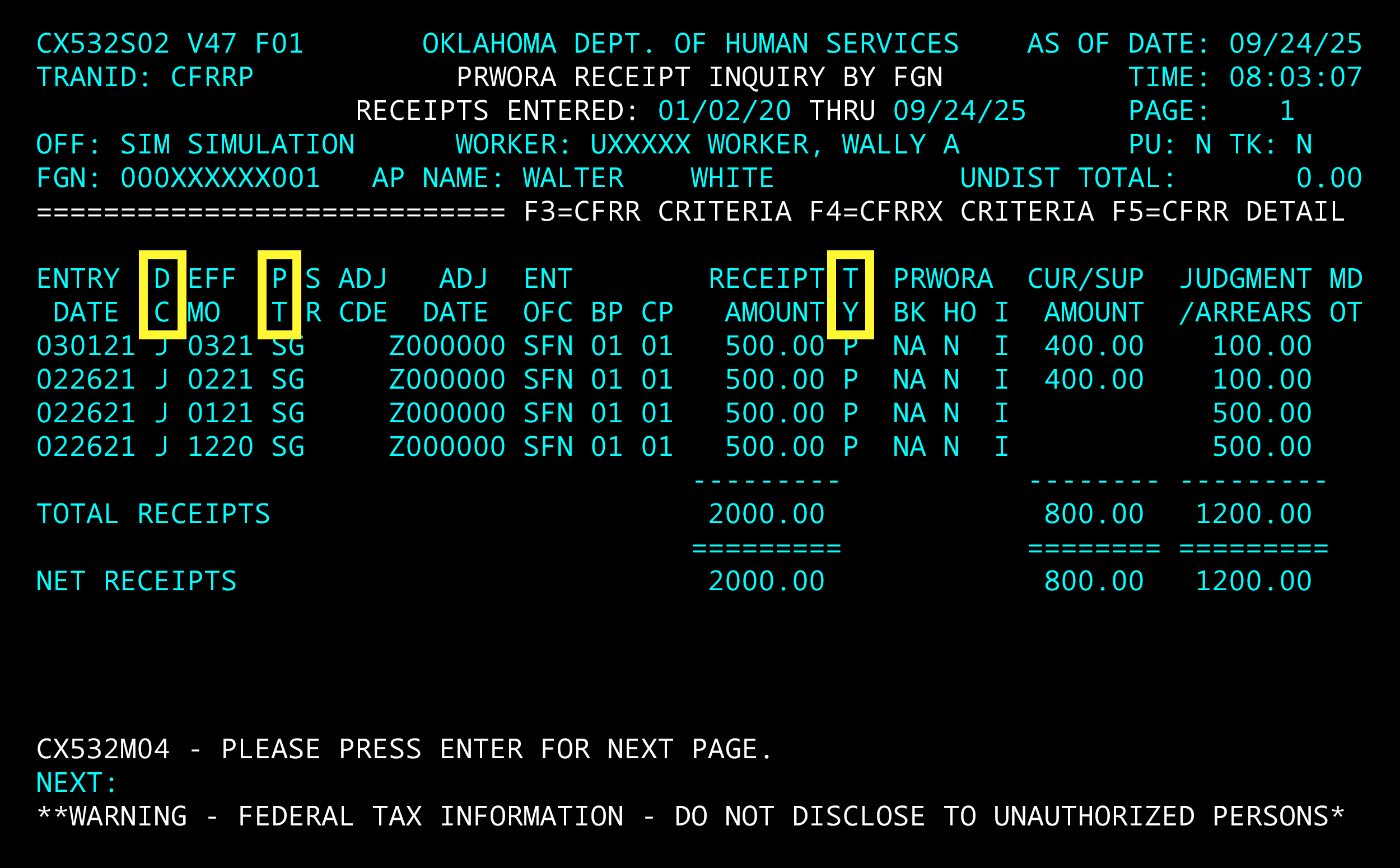The height and width of the screenshot is (868, 1400).
Task: Click effective month 1220
Action: (x=221, y=447)
